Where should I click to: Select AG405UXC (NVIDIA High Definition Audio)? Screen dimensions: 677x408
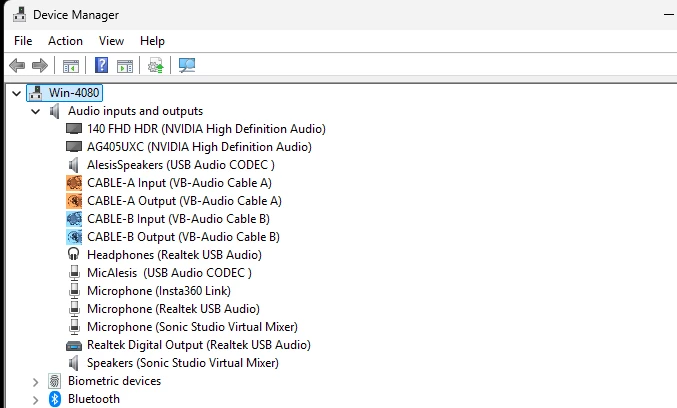[x=199, y=147]
